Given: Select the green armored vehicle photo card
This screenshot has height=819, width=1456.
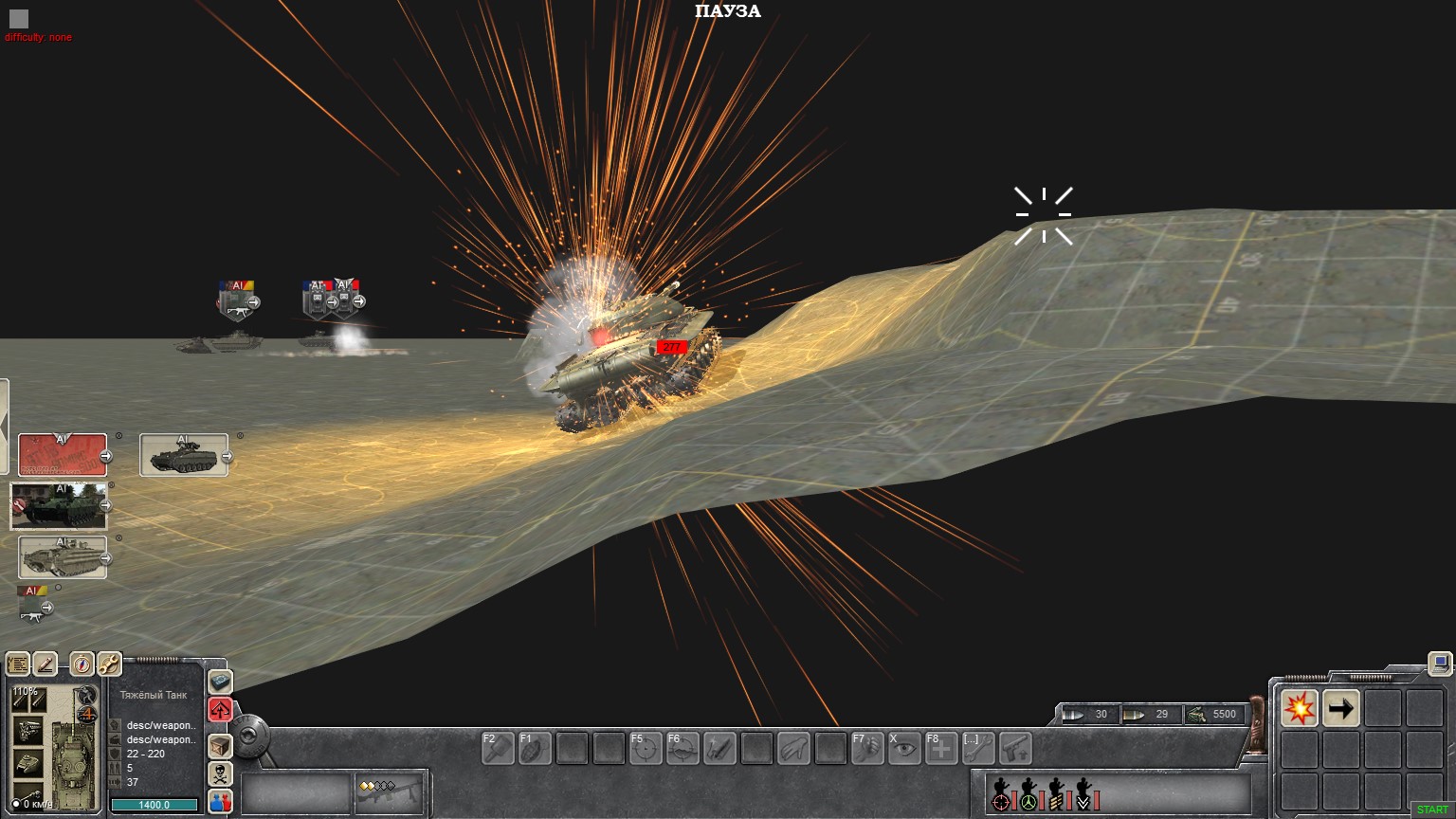Looking at the screenshot, I should click(59, 505).
